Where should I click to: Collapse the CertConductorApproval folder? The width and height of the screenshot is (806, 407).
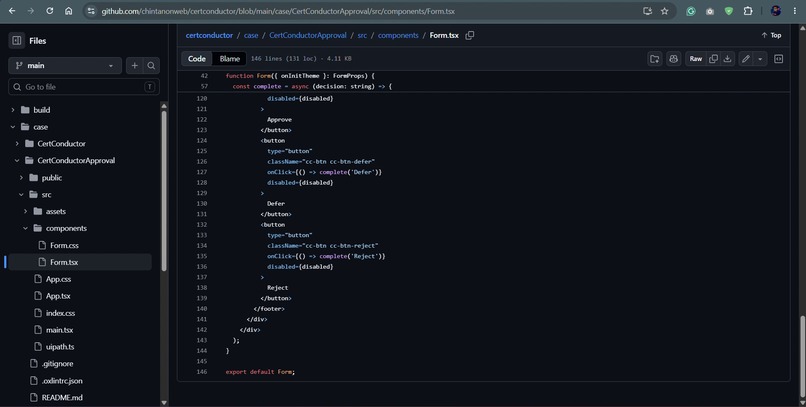click(17, 161)
